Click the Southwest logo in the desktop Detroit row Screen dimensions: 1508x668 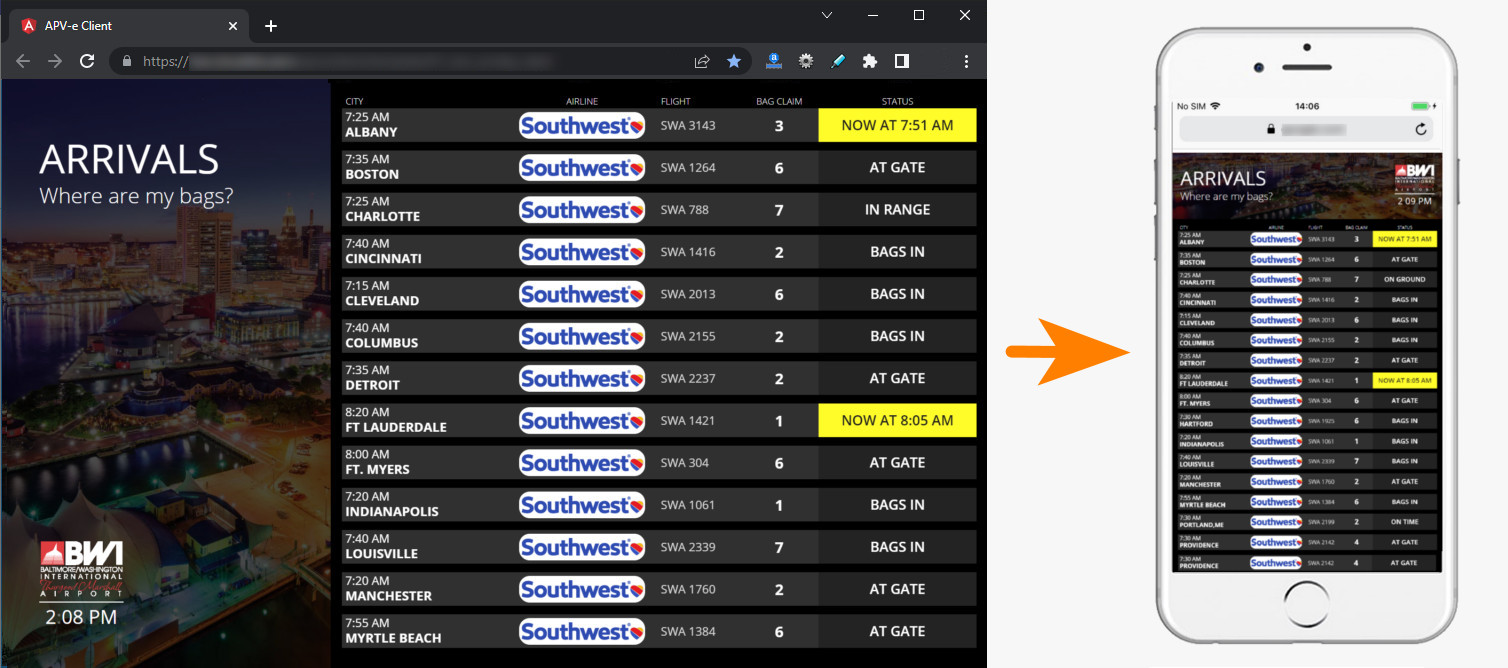coord(582,379)
